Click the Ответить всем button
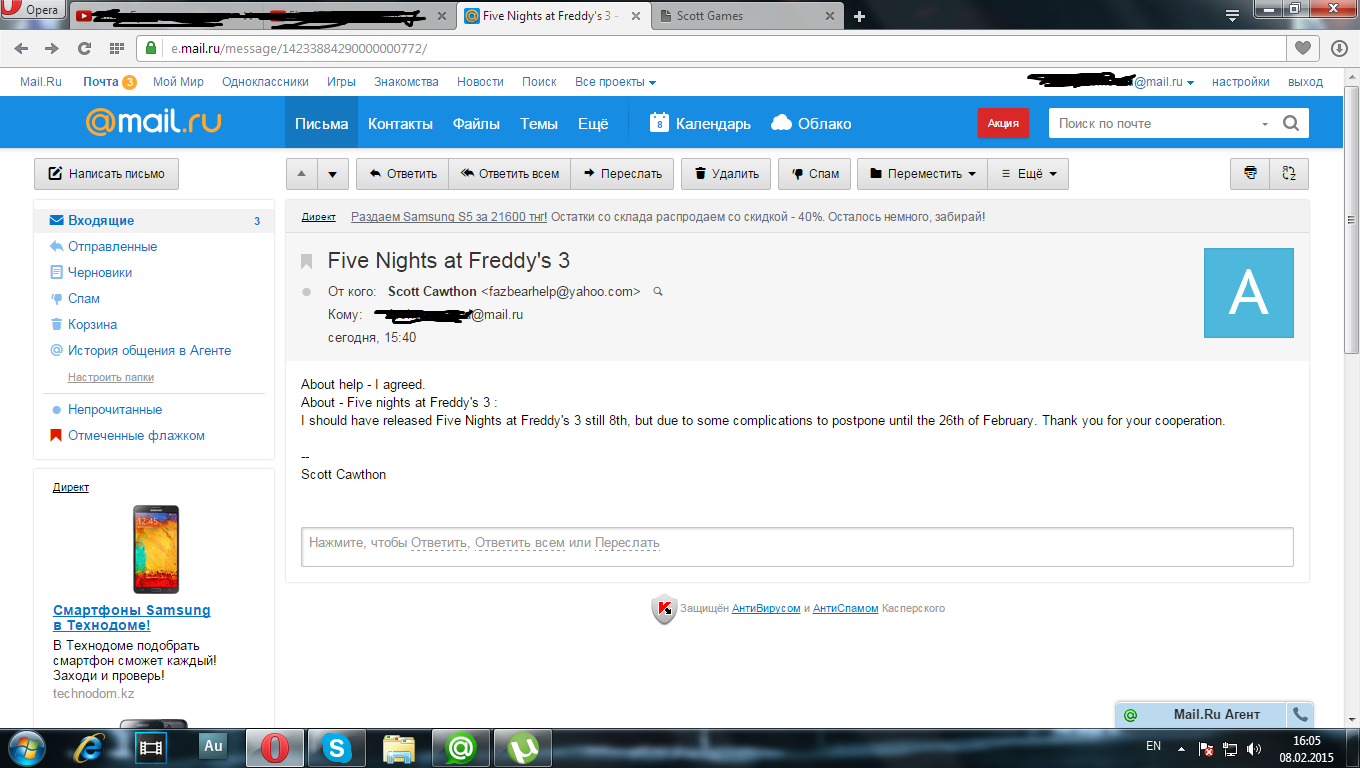The height and width of the screenshot is (768, 1360). pyautogui.click(x=509, y=174)
